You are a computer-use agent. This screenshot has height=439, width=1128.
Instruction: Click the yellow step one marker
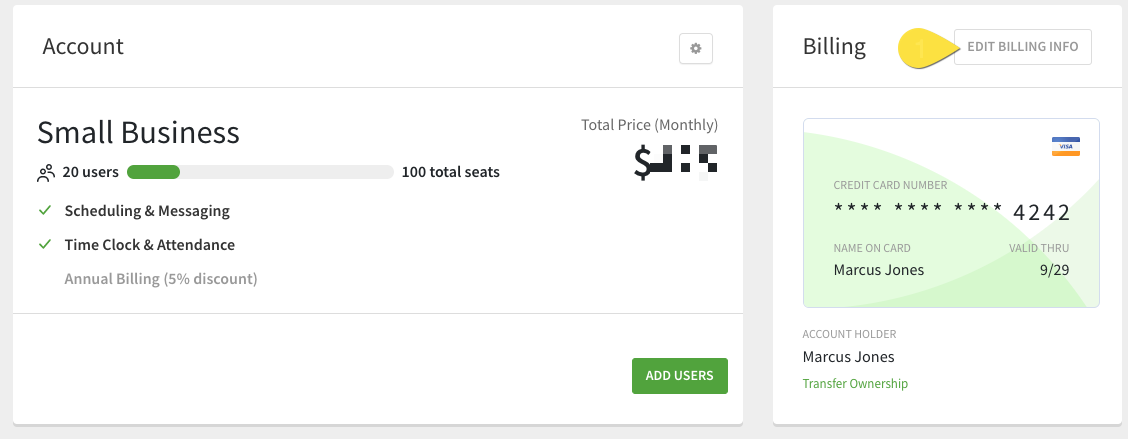tap(923, 49)
